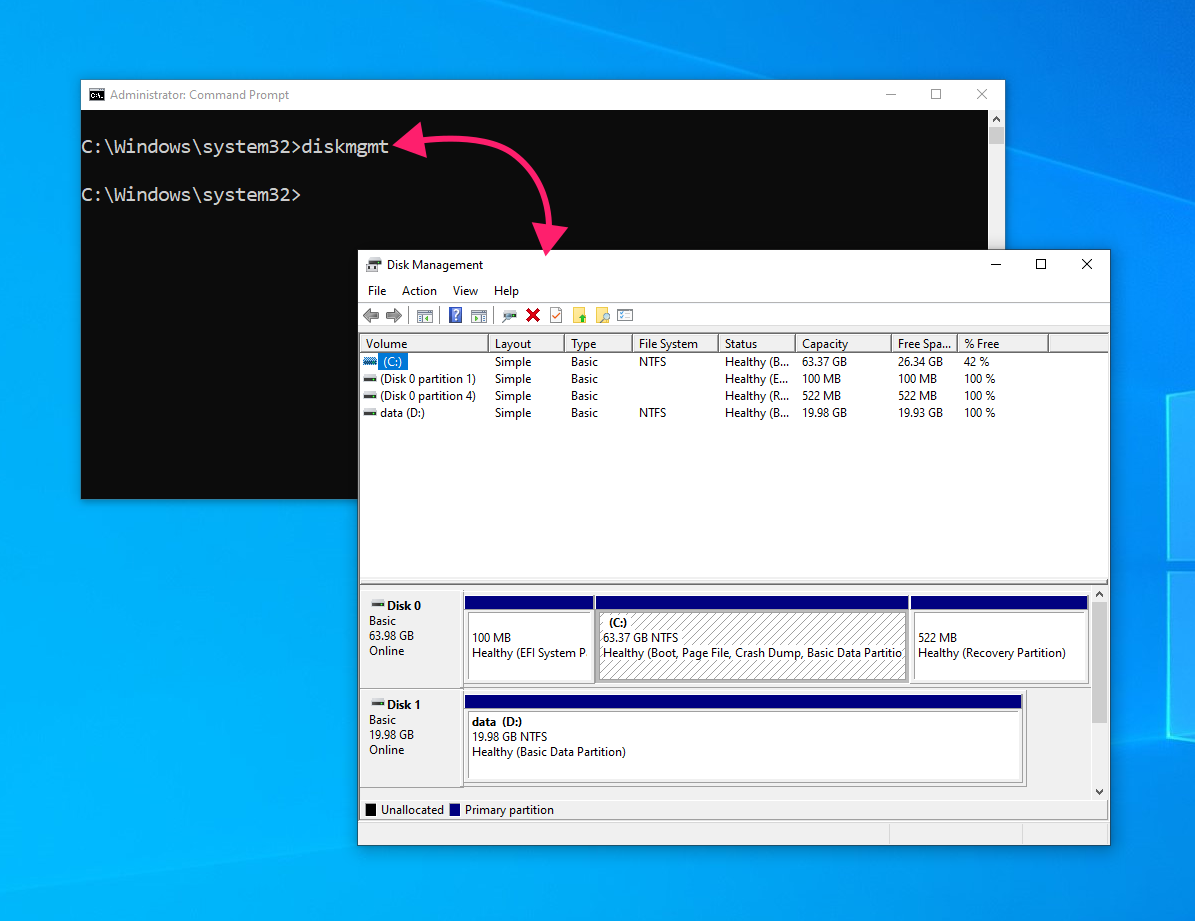This screenshot has height=921, width=1195.
Task: Click the 63.37 GB capacity cell
Action: coord(824,361)
